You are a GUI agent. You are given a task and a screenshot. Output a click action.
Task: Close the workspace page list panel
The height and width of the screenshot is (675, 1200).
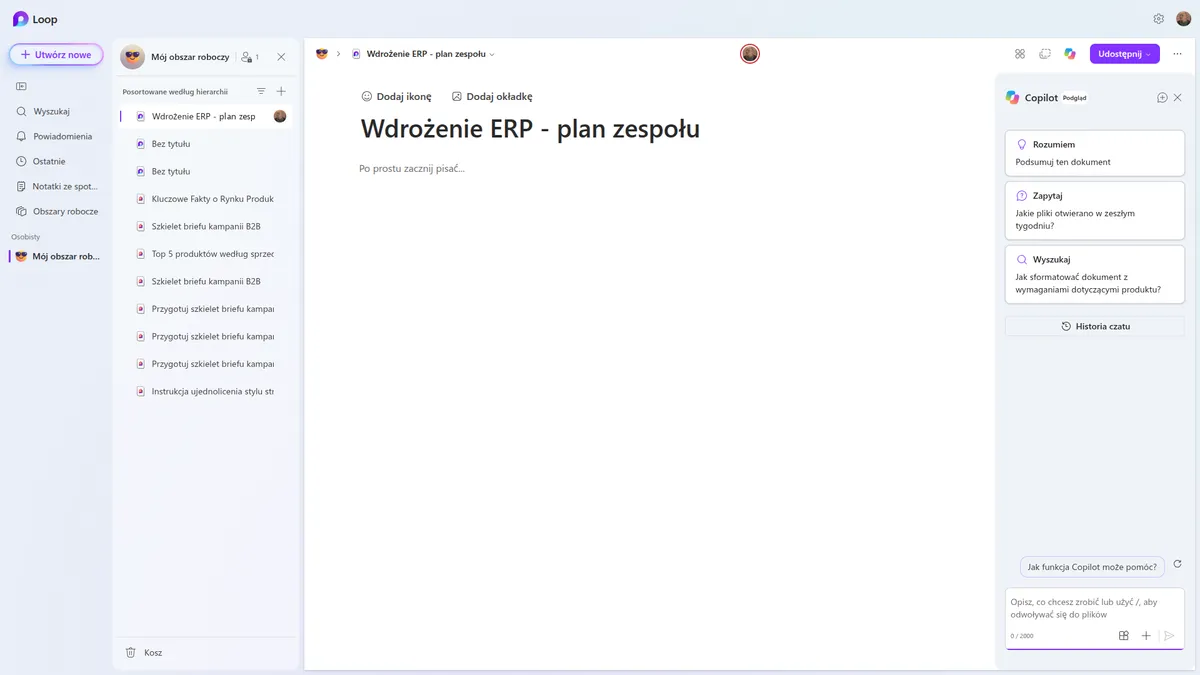pos(281,57)
